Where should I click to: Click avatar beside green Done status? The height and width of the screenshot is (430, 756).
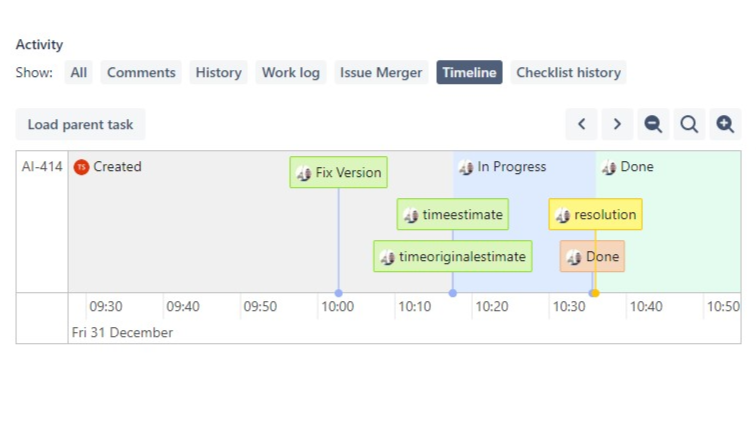tap(608, 167)
